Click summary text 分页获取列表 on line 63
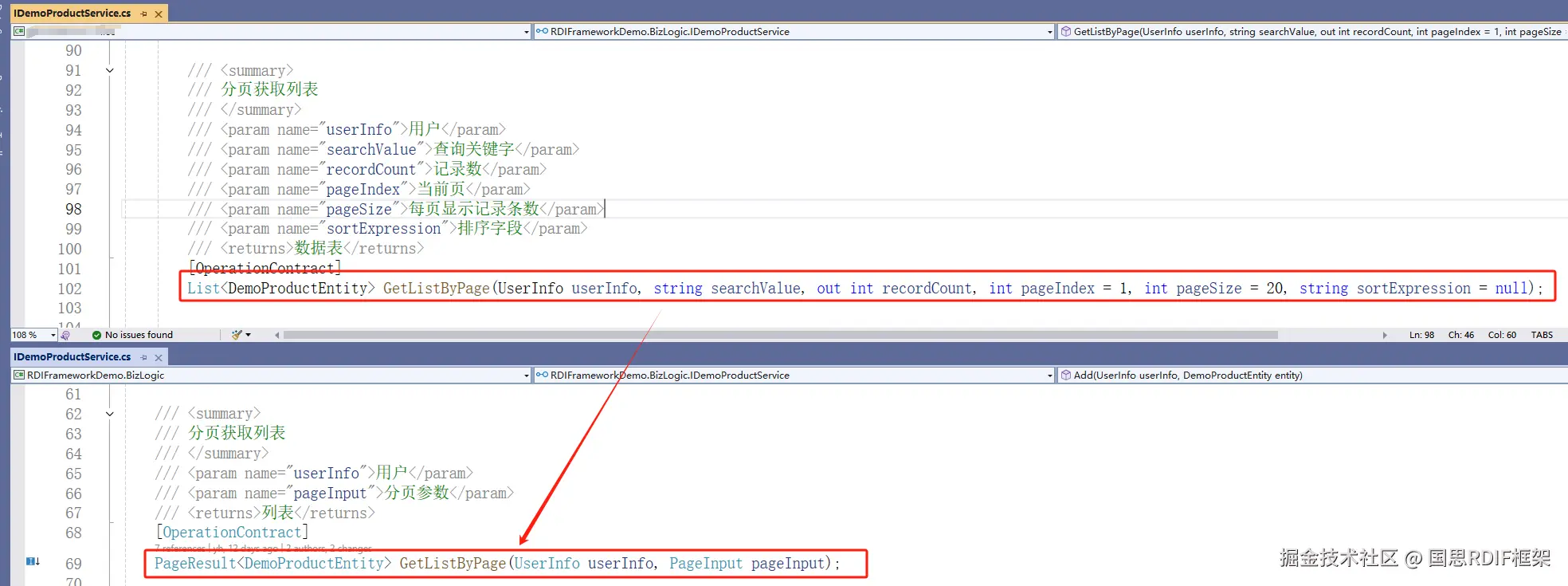The width and height of the screenshot is (1568, 586). click(x=237, y=434)
